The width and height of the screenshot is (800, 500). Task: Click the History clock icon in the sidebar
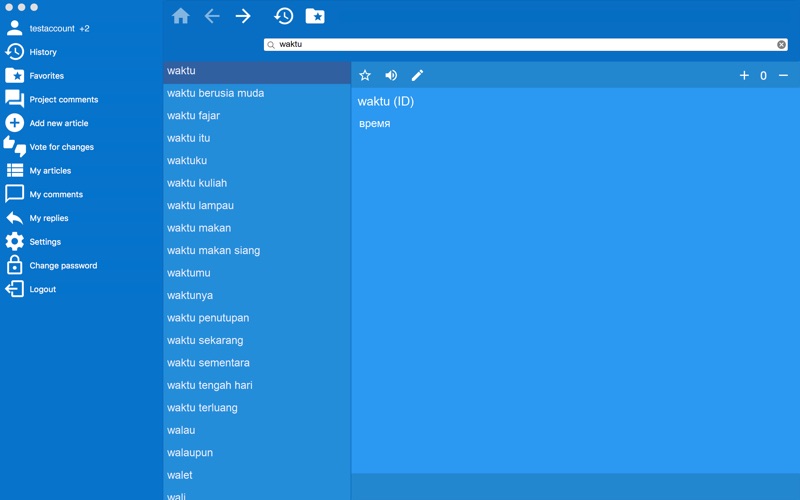[x=14, y=52]
